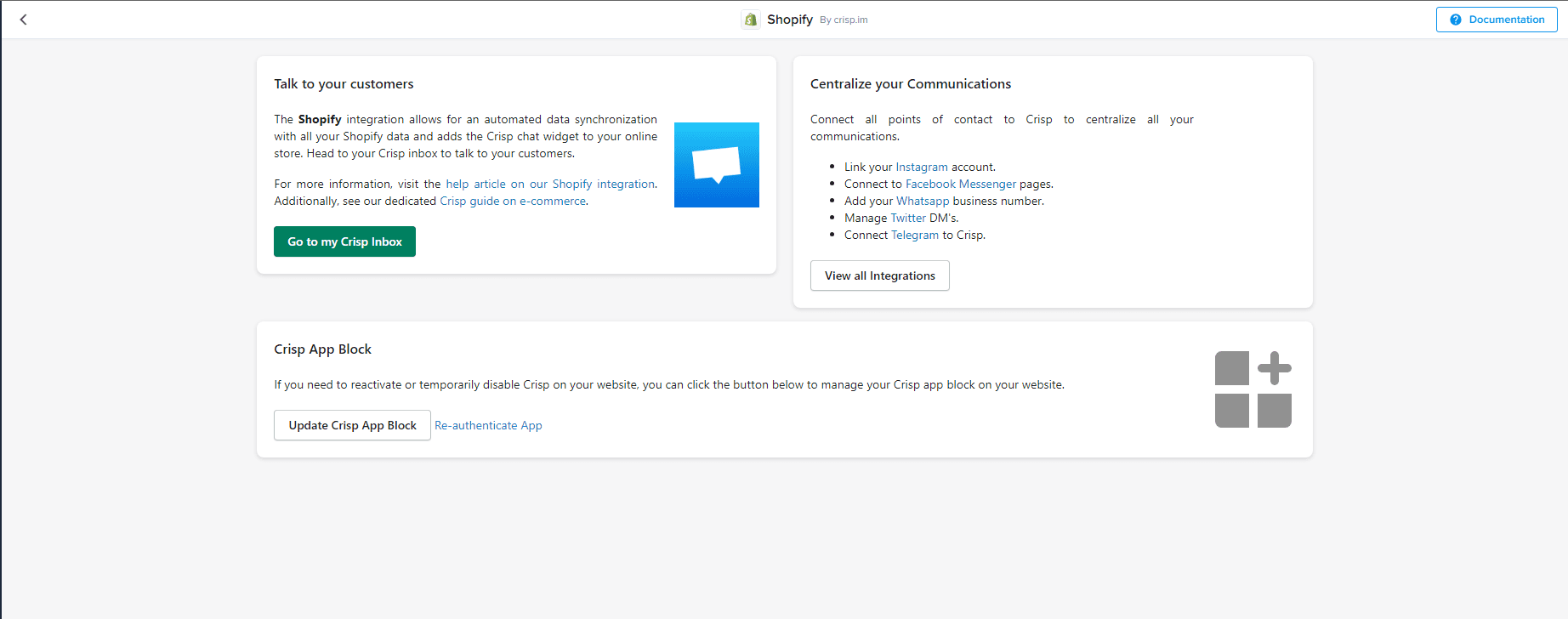Open the Whatsapp link
Viewport: 1568px width, 619px height.
click(x=923, y=201)
